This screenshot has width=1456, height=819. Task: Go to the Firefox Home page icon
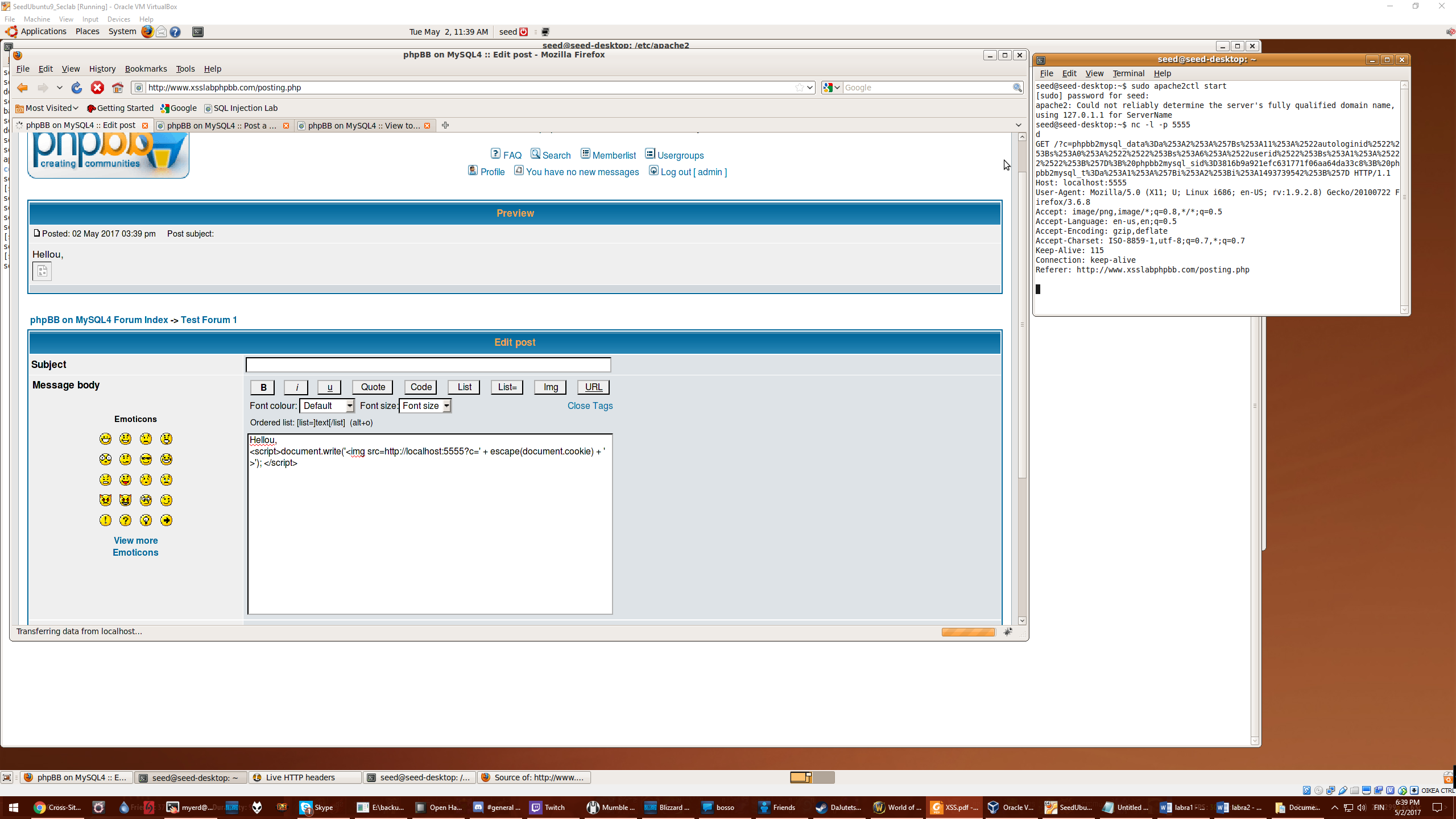118,88
